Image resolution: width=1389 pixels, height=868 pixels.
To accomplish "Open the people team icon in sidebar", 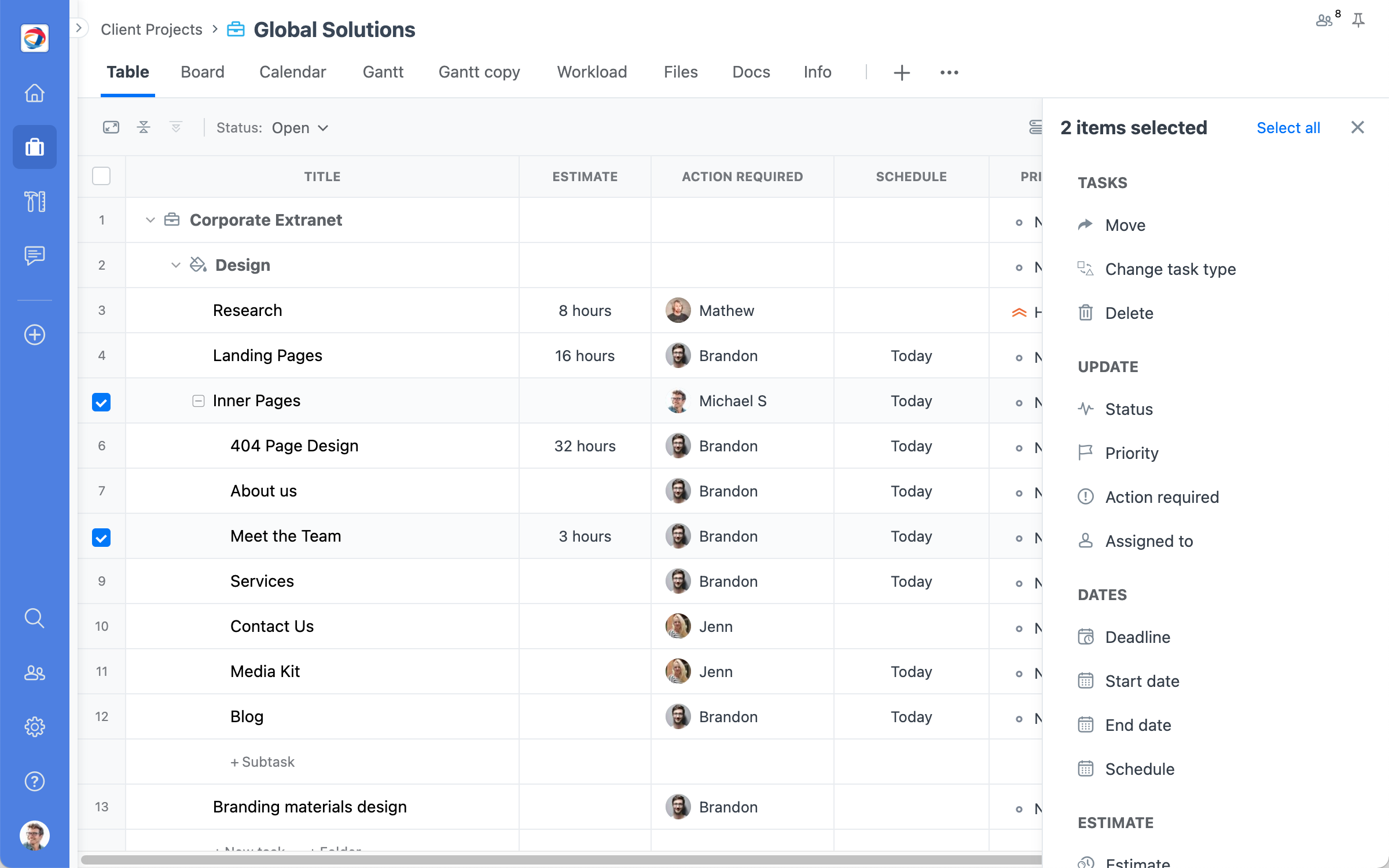I will click(35, 672).
